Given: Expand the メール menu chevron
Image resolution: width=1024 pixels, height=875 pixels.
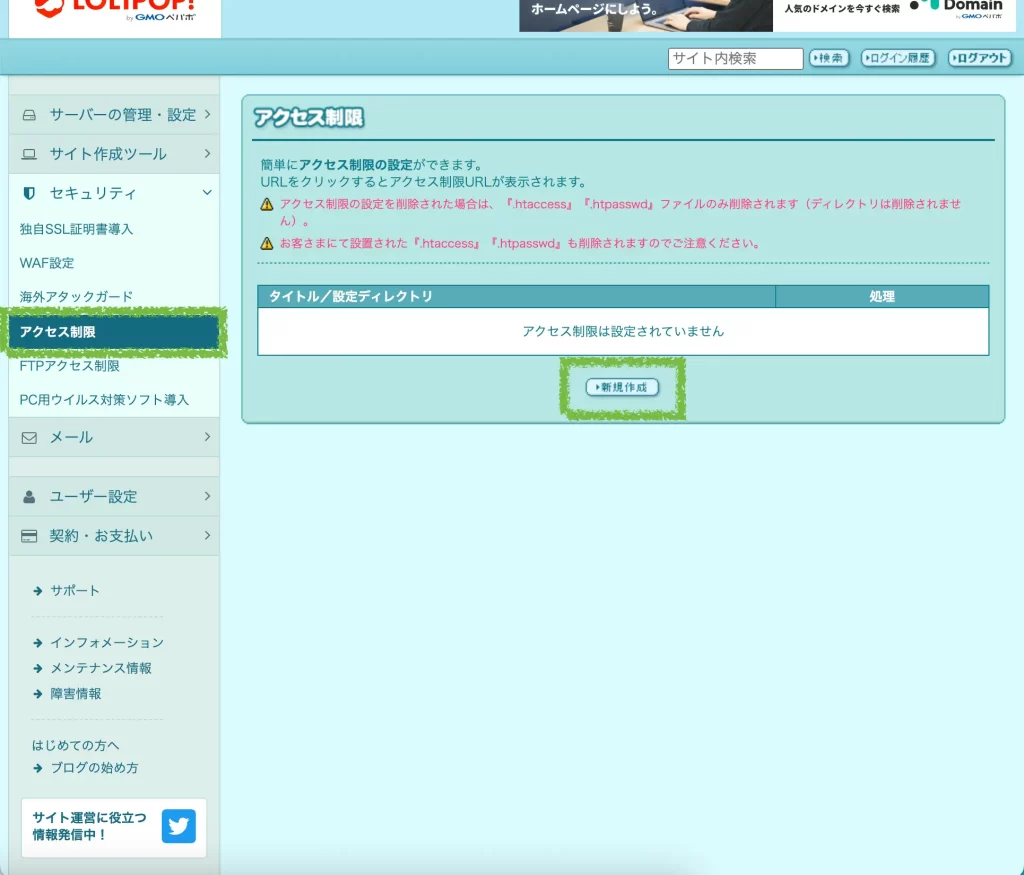Looking at the screenshot, I should (x=206, y=437).
